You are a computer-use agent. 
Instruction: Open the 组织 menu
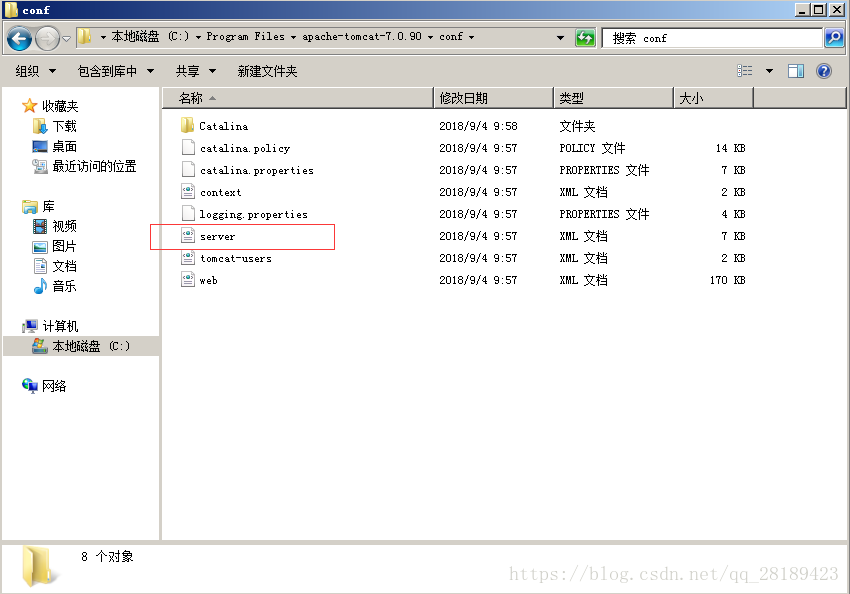pyautogui.click(x=35, y=71)
